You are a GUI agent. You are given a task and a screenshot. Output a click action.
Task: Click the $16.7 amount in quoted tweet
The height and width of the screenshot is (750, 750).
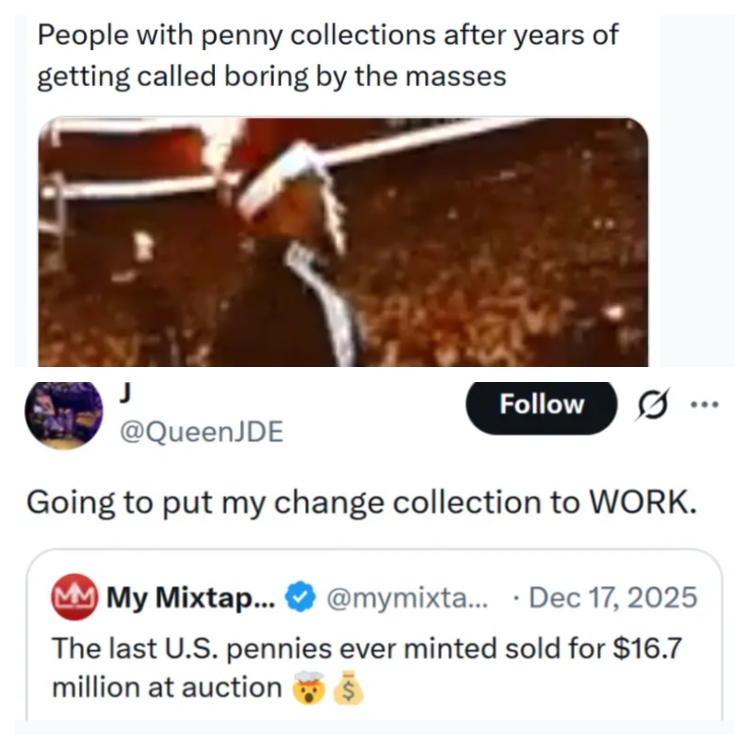point(647,649)
